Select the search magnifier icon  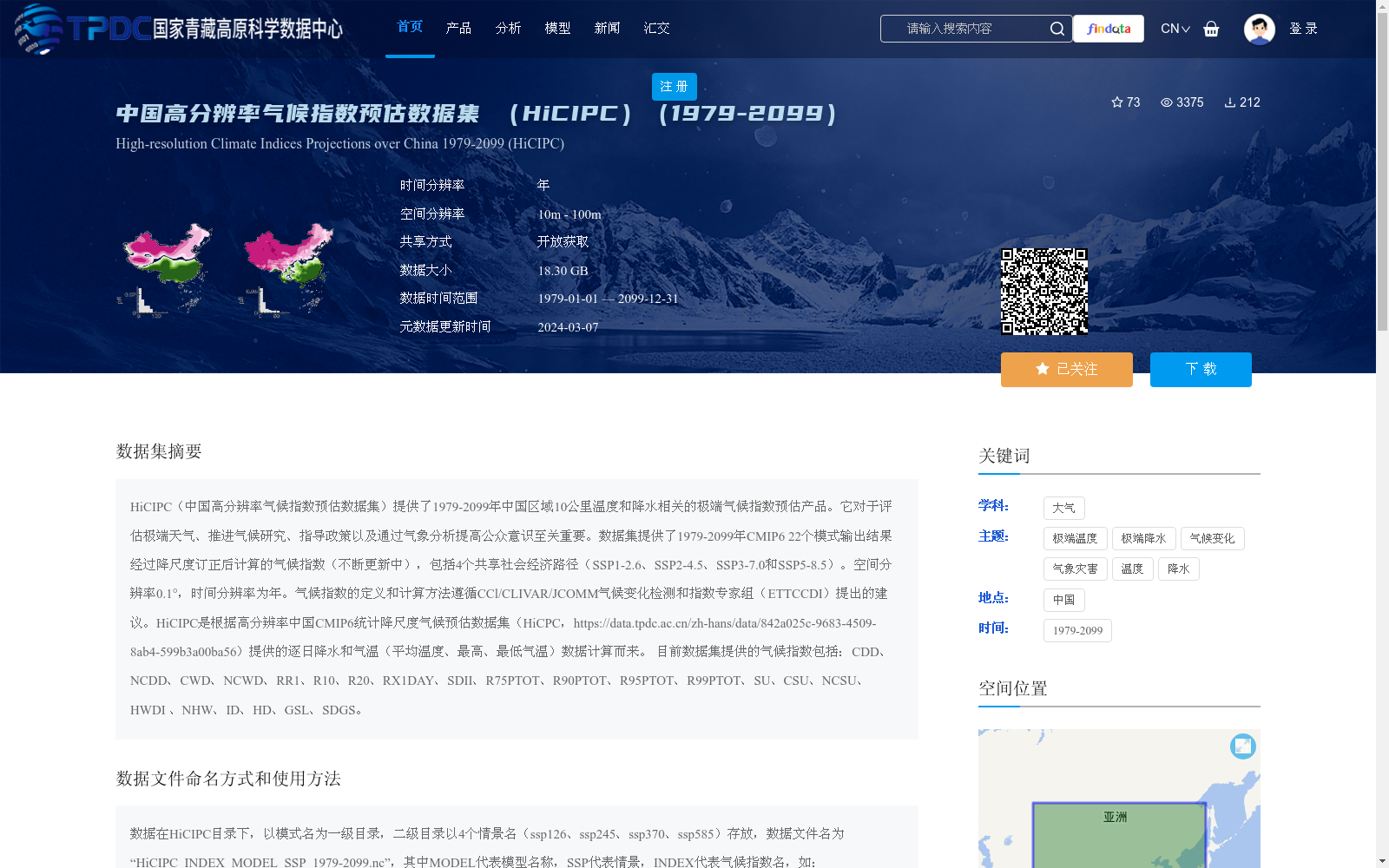coord(1057,29)
